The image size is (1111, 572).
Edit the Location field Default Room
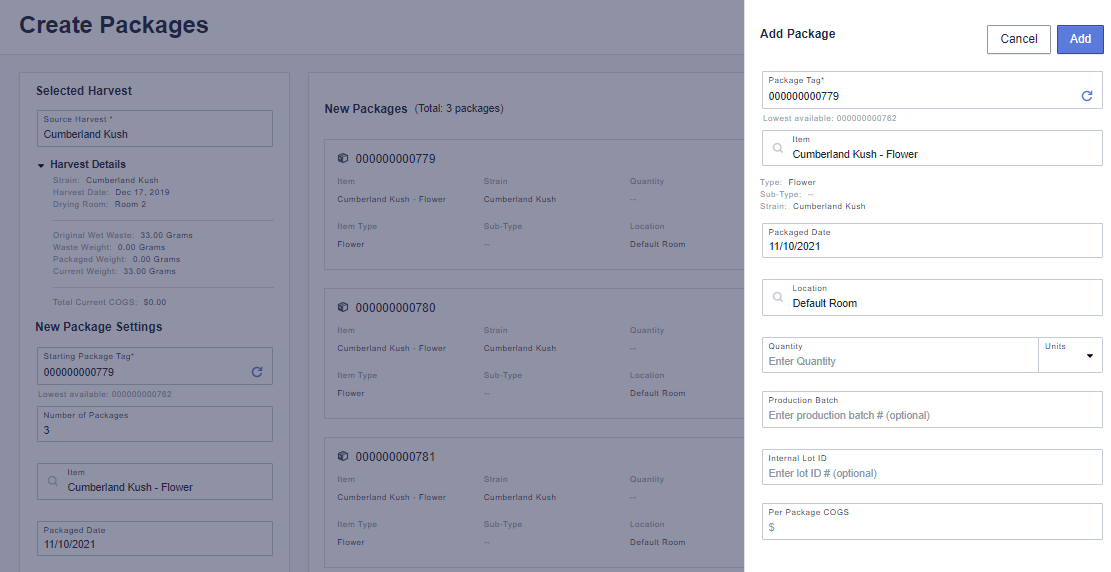coord(932,297)
